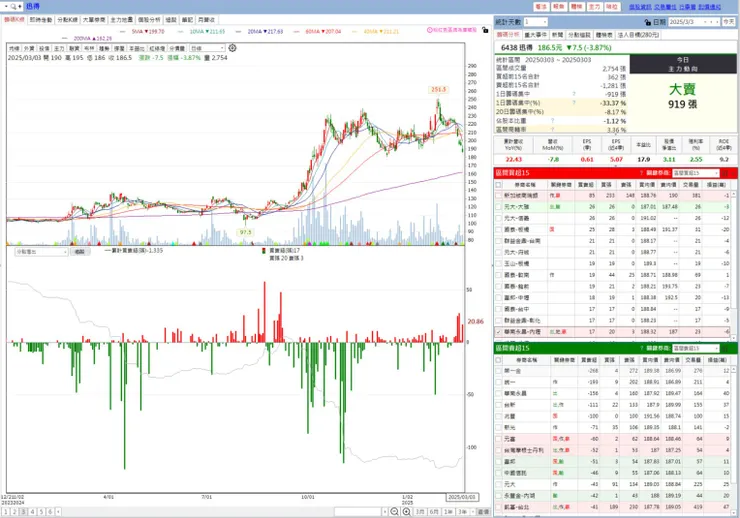Toggle the 分價量 button
Image resolution: width=740 pixels, height=518 pixels.
177,48
